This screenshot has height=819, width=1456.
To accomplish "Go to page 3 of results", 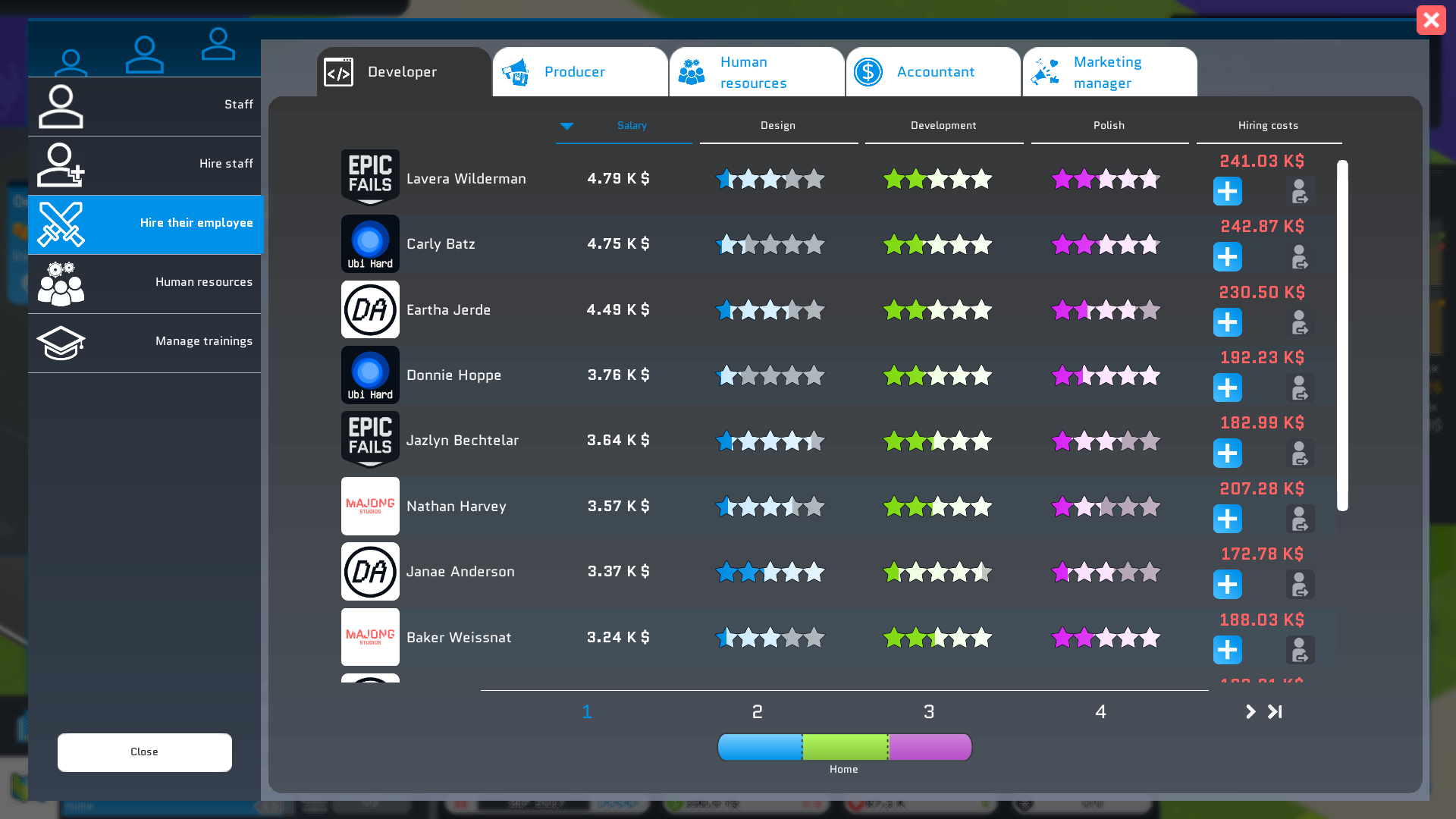I will tap(929, 711).
